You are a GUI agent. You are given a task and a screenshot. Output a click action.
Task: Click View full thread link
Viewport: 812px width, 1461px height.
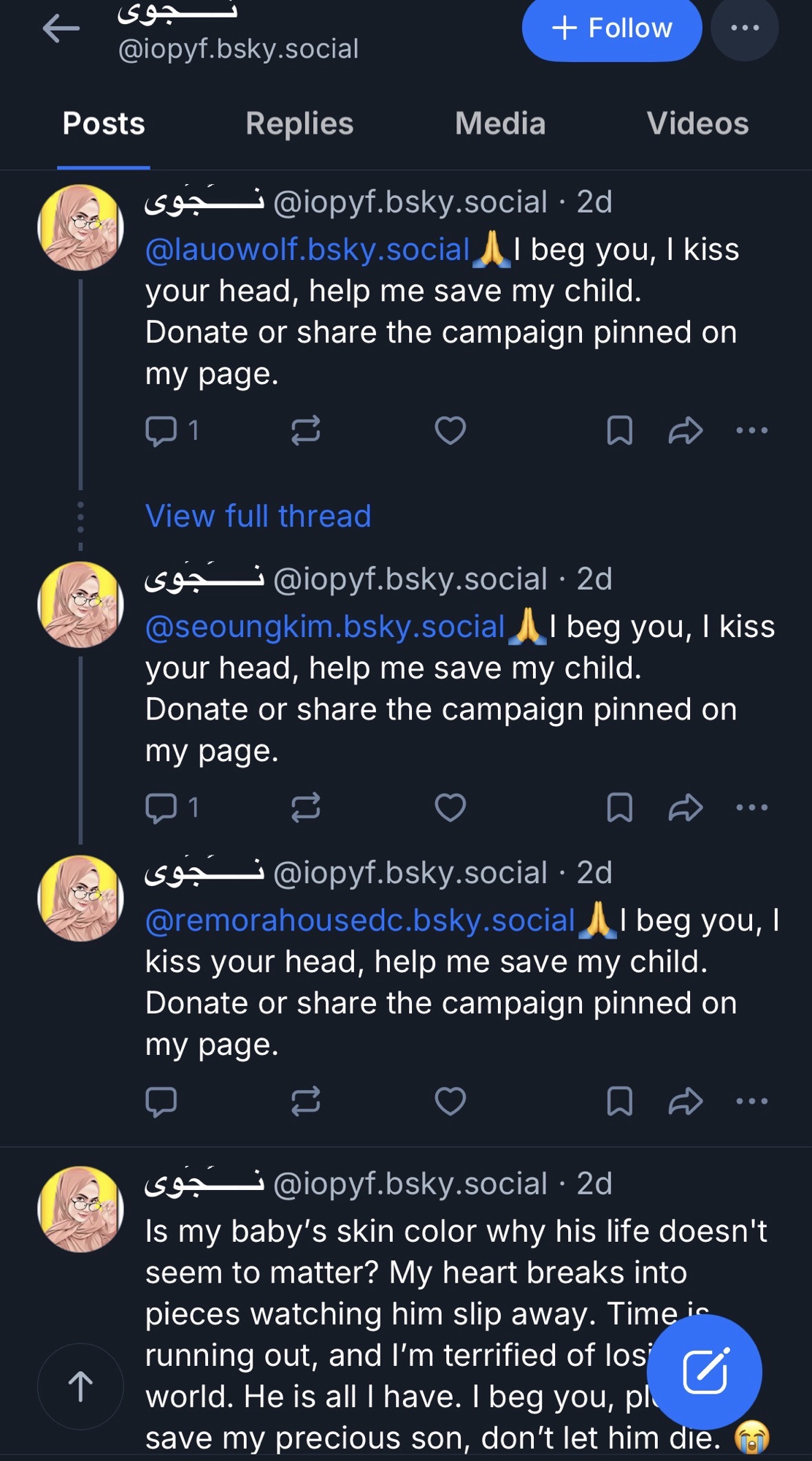[x=258, y=516]
